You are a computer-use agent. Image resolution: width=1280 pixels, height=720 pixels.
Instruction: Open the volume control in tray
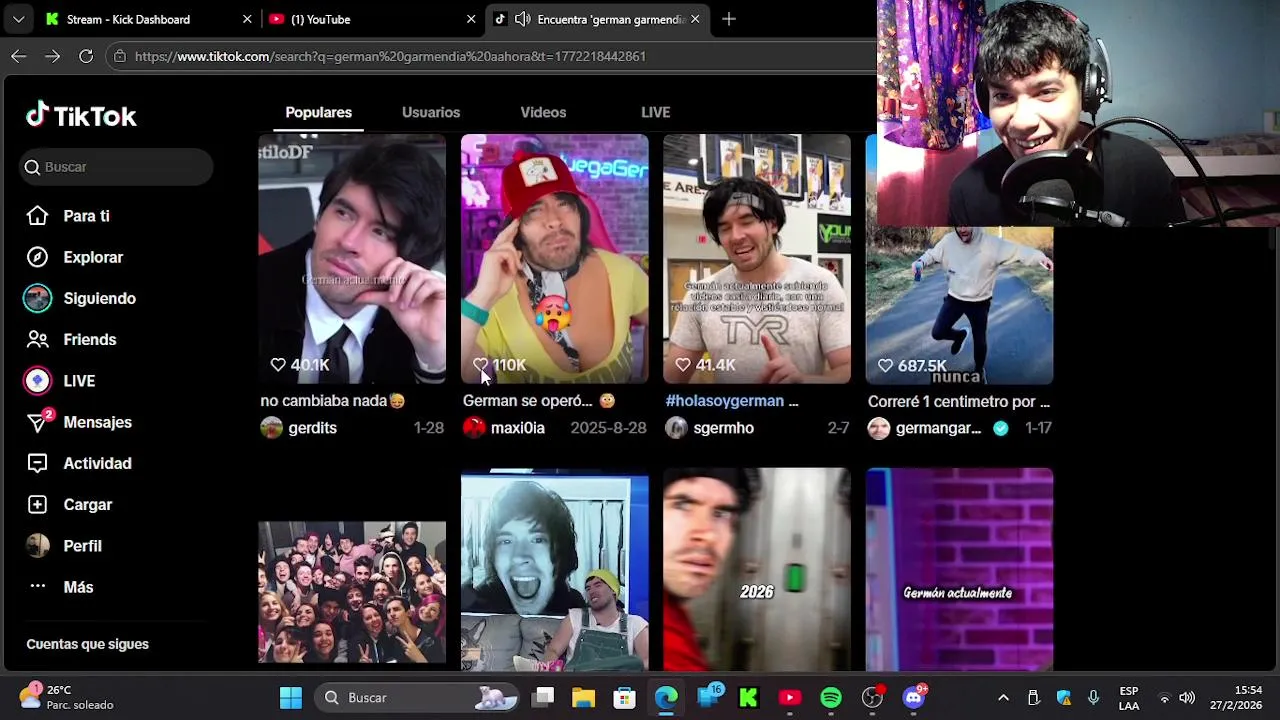pos(1187,698)
